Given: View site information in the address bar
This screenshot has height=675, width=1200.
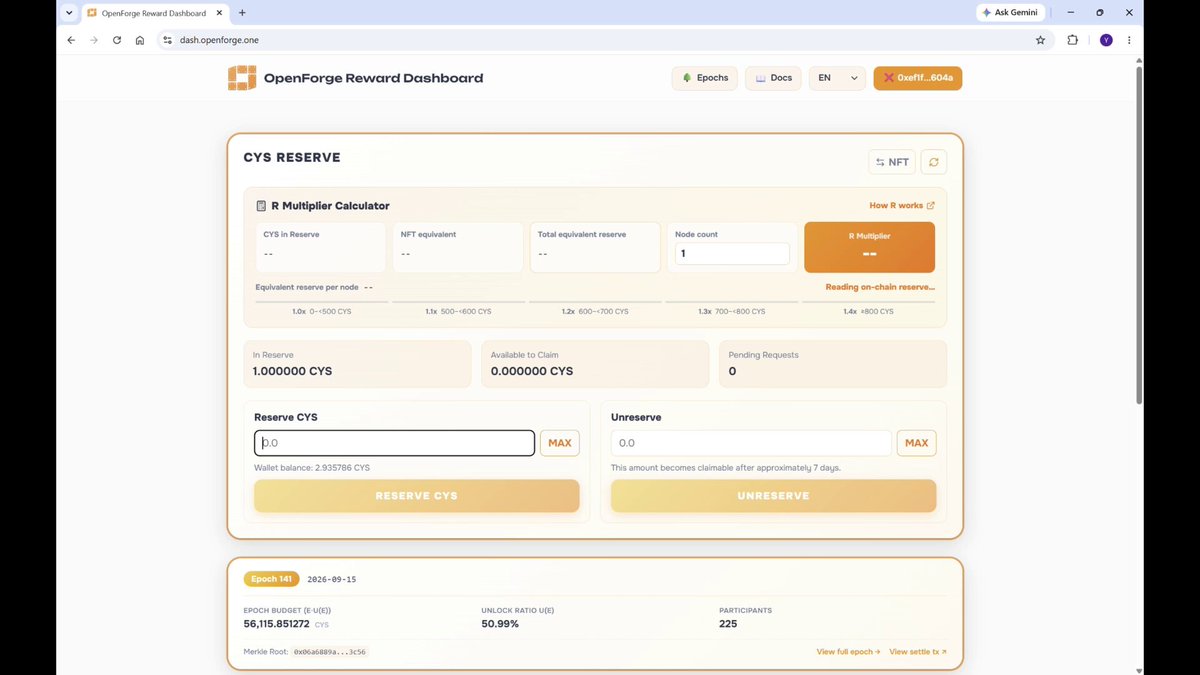Looking at the screenshot, I should 168,40.
